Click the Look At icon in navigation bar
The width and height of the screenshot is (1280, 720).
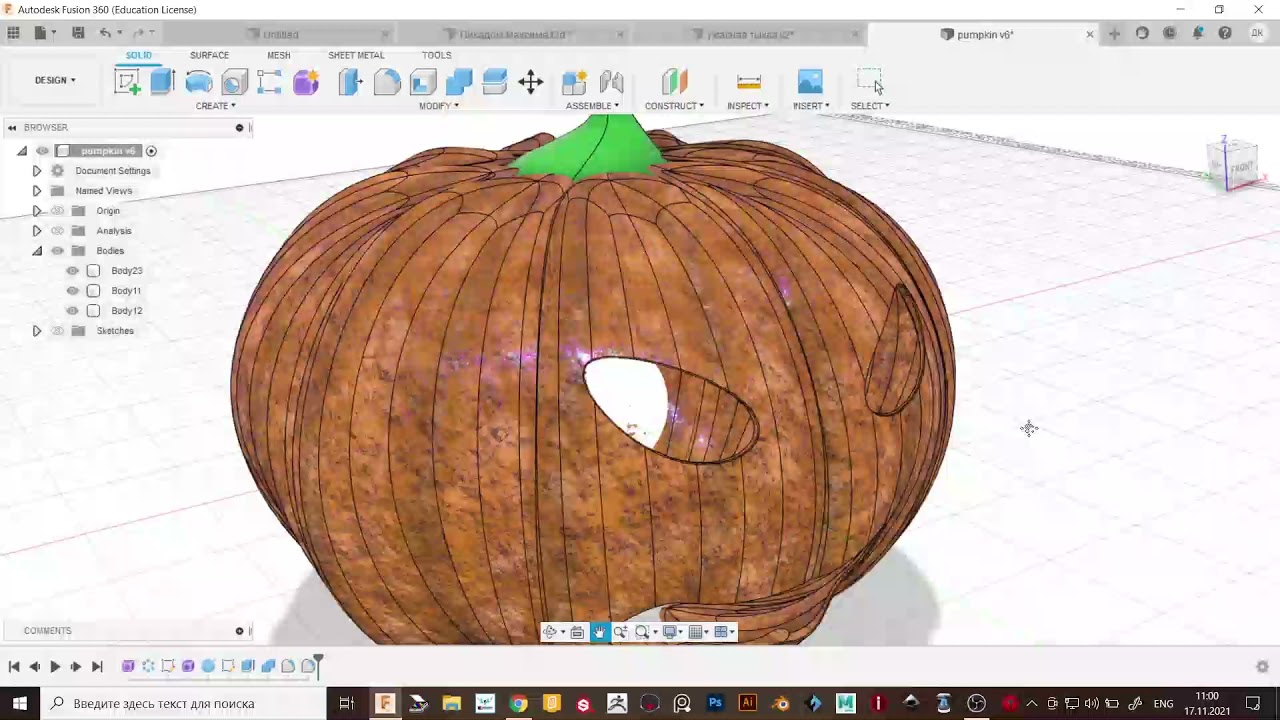click(577, 632)
